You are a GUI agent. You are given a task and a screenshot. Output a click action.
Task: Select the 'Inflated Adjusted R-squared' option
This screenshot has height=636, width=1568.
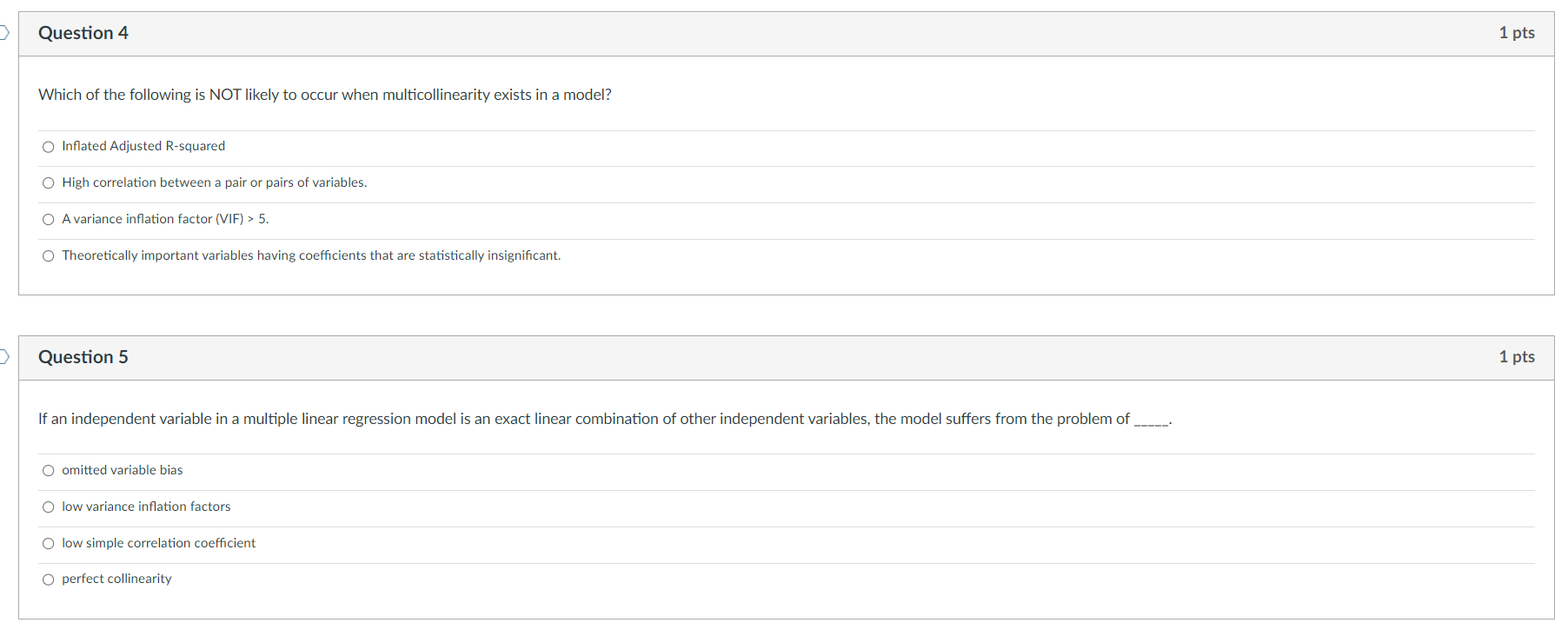(x=49, y=147)
